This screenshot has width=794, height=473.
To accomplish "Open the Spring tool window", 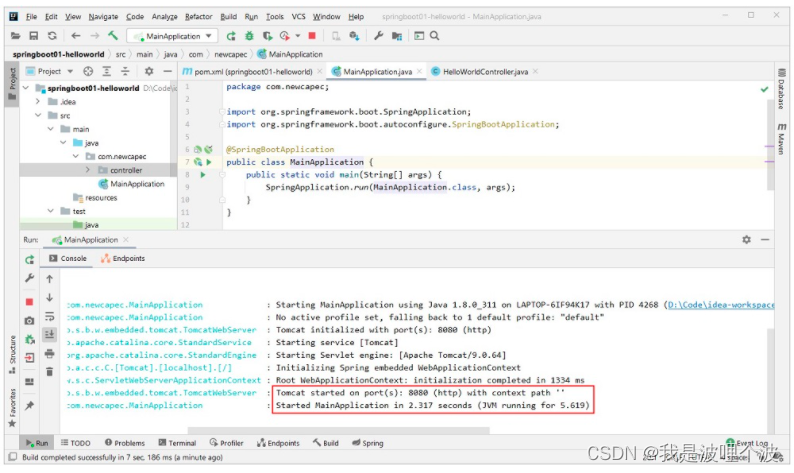I will pyautogui.click(x=368, y=443).
